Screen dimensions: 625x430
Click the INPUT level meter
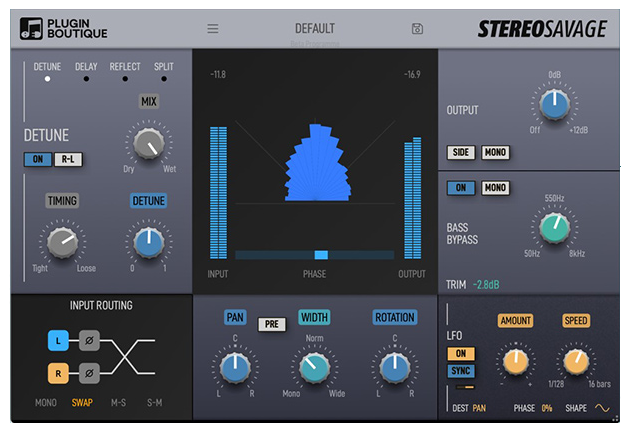click(218, 193)
